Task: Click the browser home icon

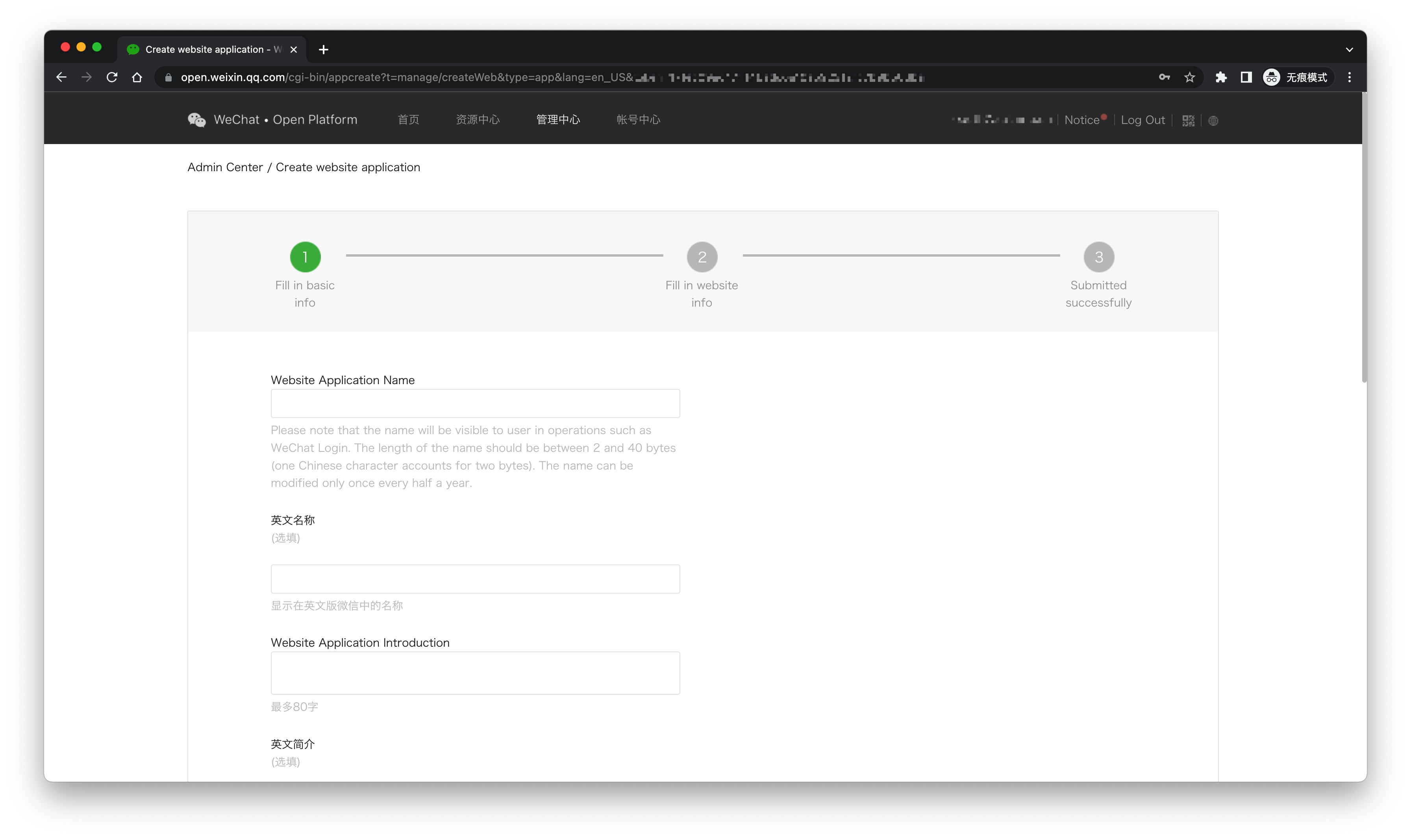Action: pyautogui.click(x=137, y=77)
